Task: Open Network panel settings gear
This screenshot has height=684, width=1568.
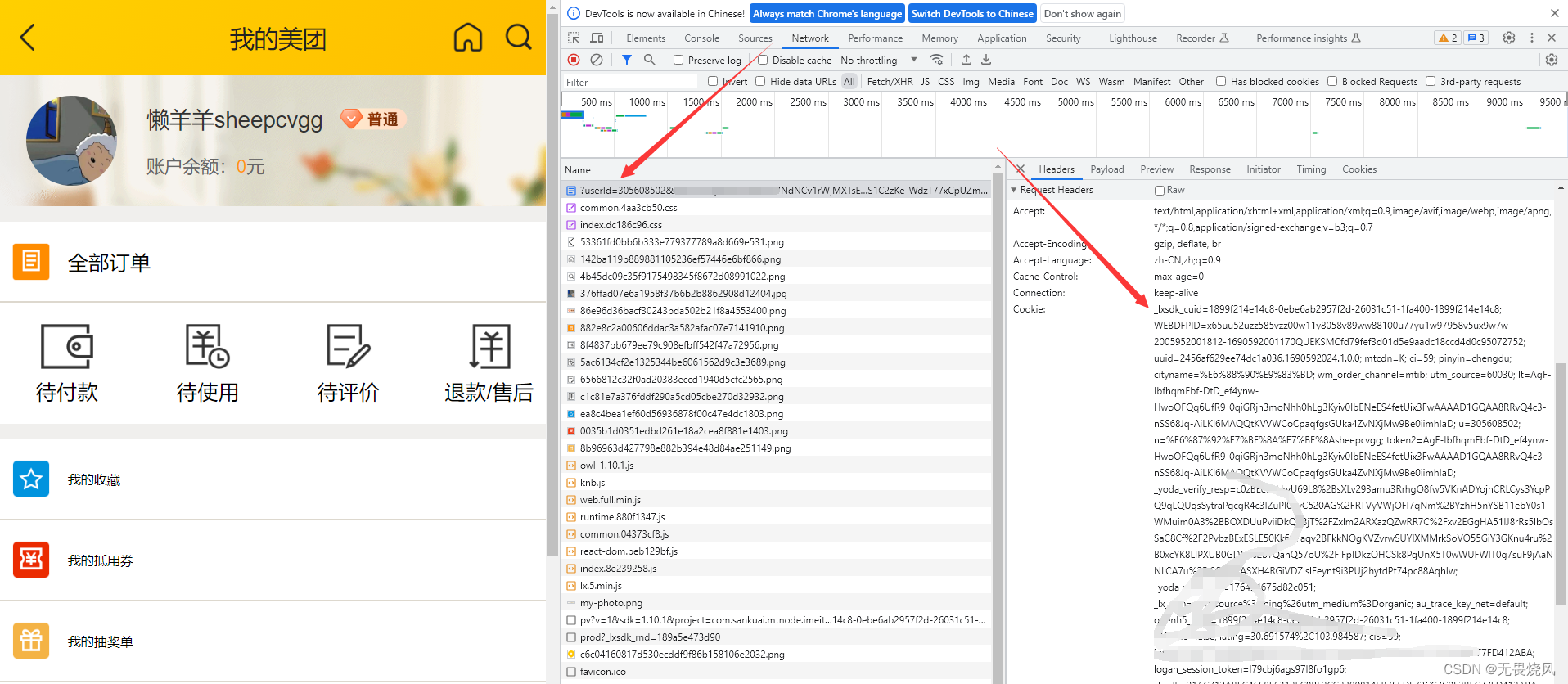Action: pos(1551,60)
